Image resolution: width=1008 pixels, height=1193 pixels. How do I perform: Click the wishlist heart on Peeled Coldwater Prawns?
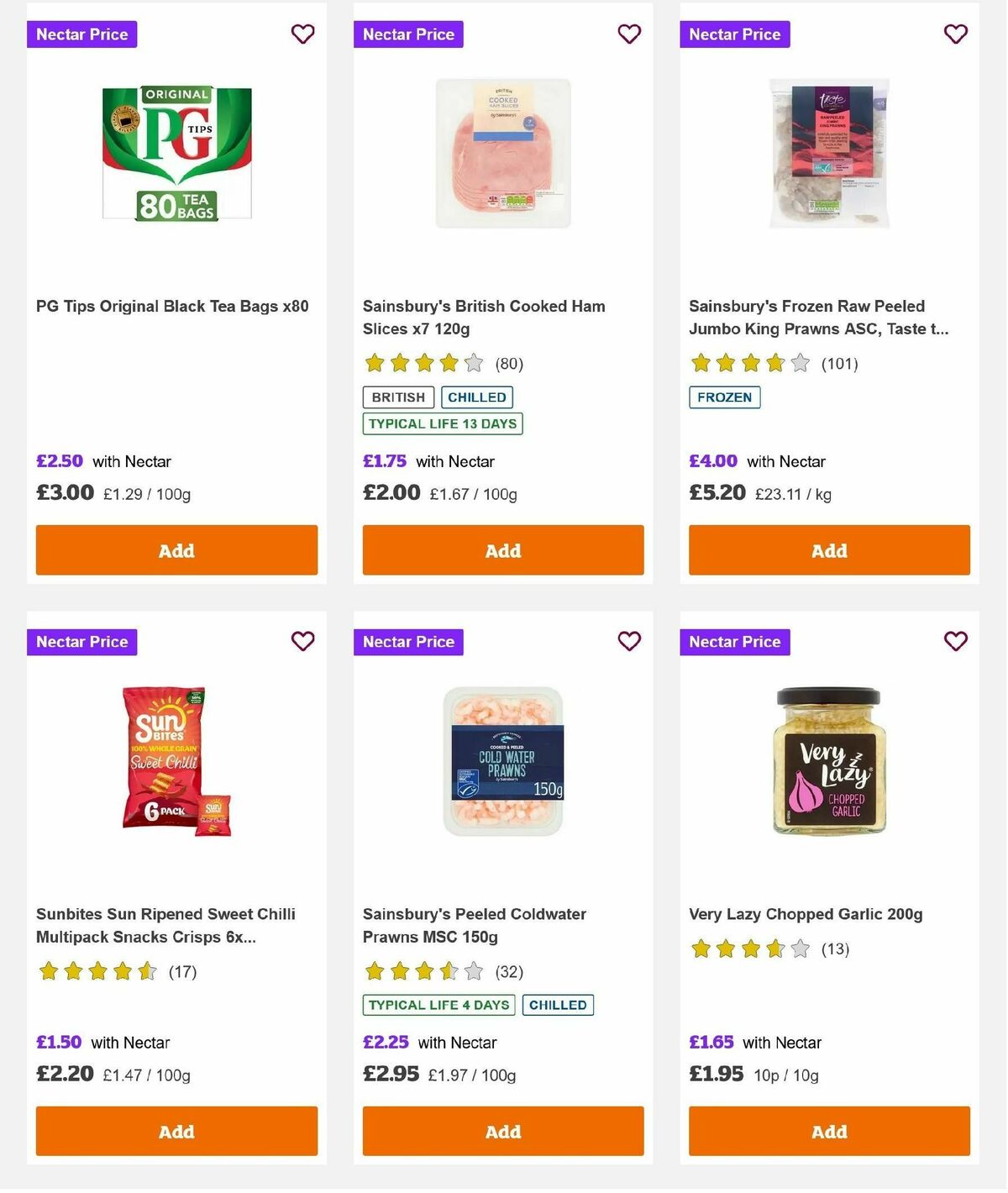(x=629, y=641)
